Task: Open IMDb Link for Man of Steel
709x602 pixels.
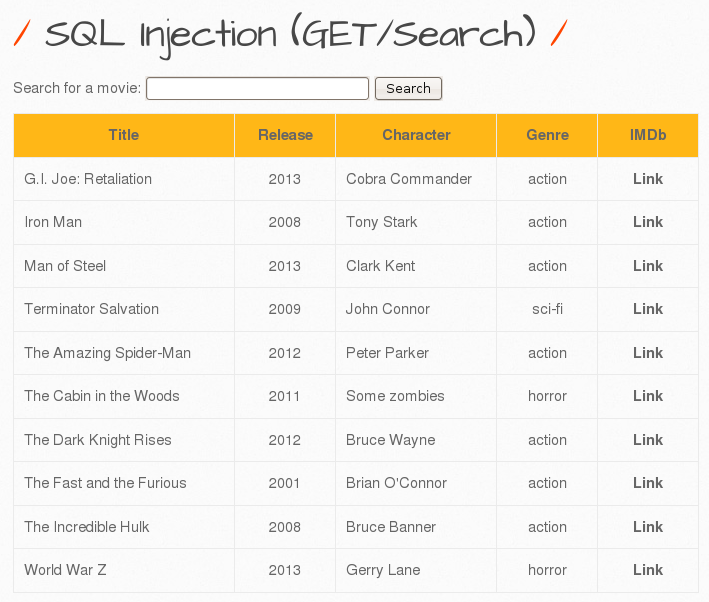Action: click(648, 266)
